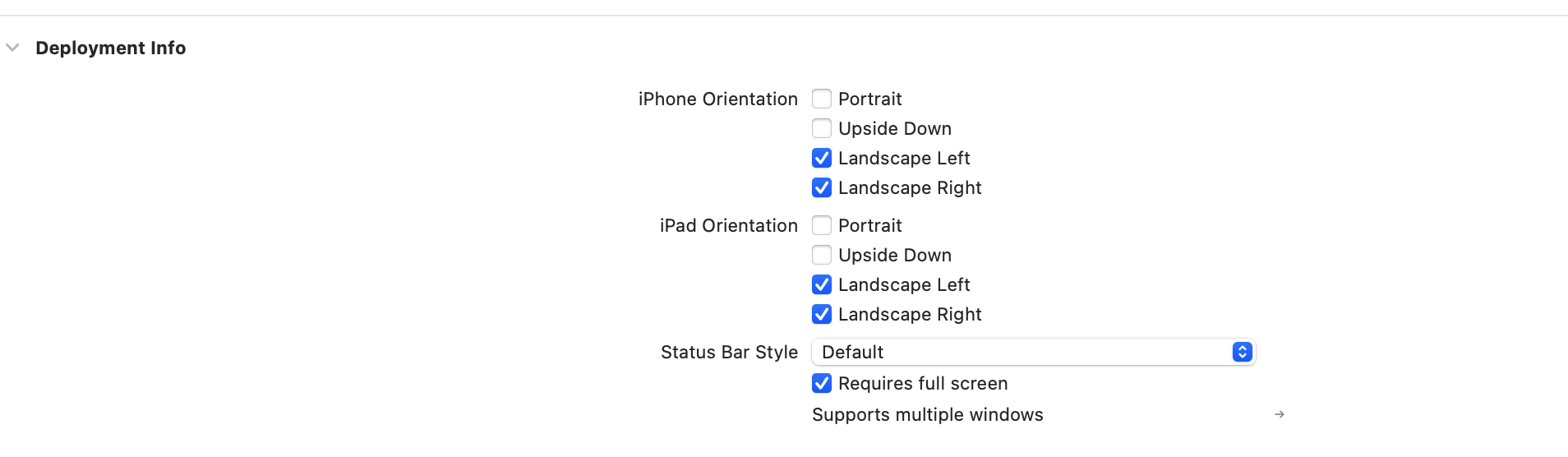Uncheck Landscape Left under iPhone Orientation
The width and height of the screenshot is (1568, 457).
click(x=822, y=158)
